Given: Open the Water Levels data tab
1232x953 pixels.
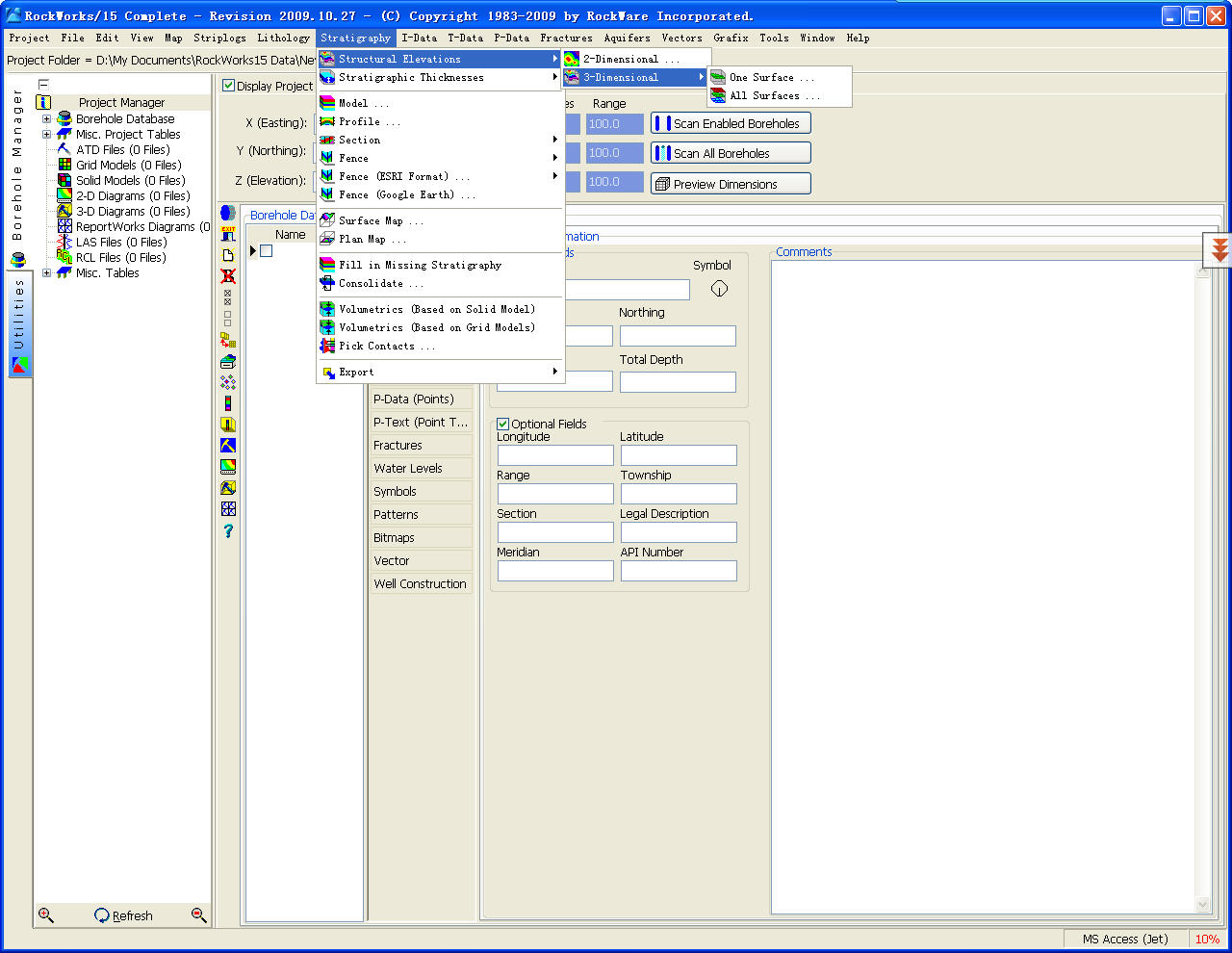Looking at the screenshot, I should (x=422, y=469).
